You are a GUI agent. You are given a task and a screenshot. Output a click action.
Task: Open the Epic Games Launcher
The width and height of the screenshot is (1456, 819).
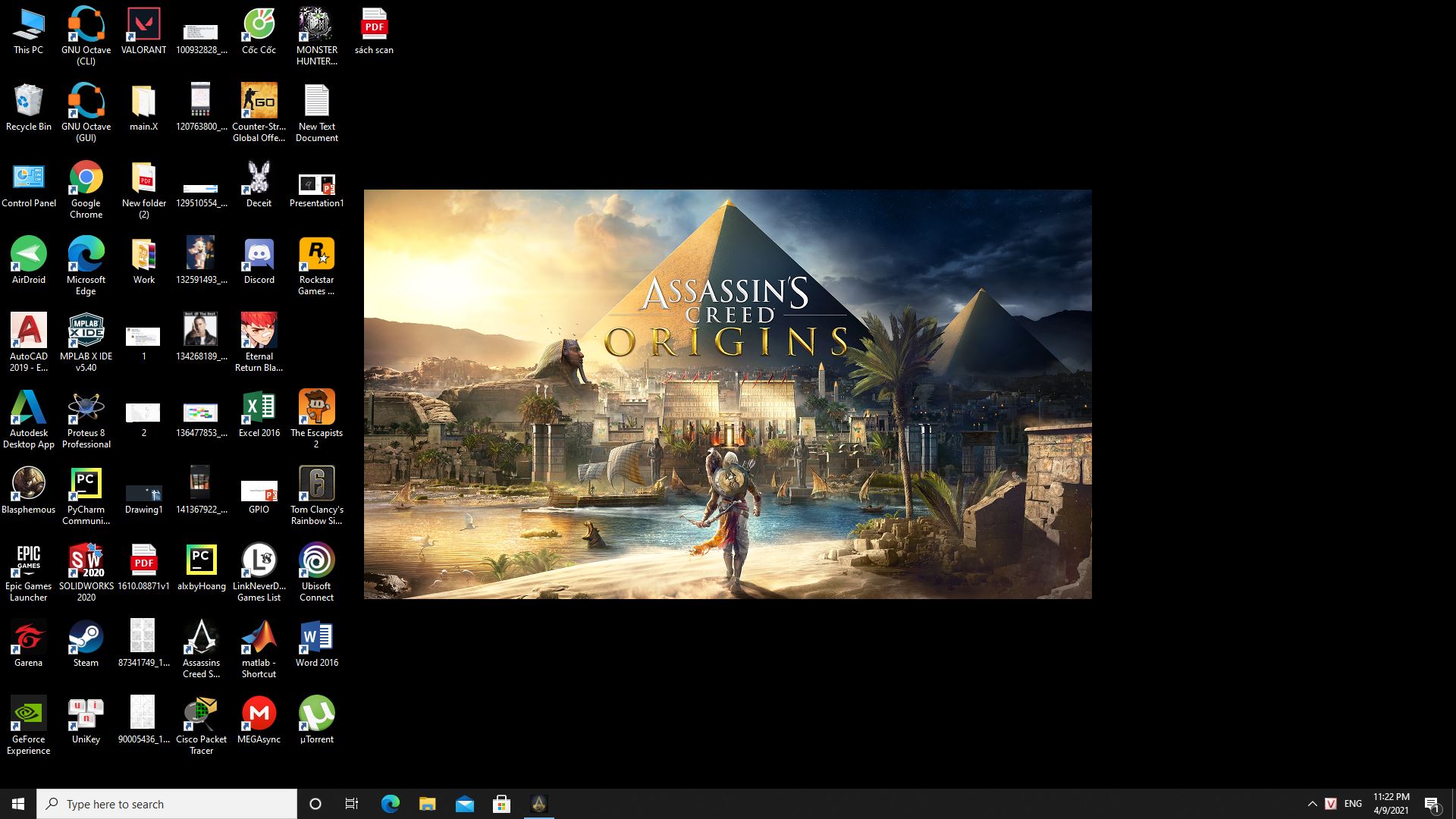point(28,561)
